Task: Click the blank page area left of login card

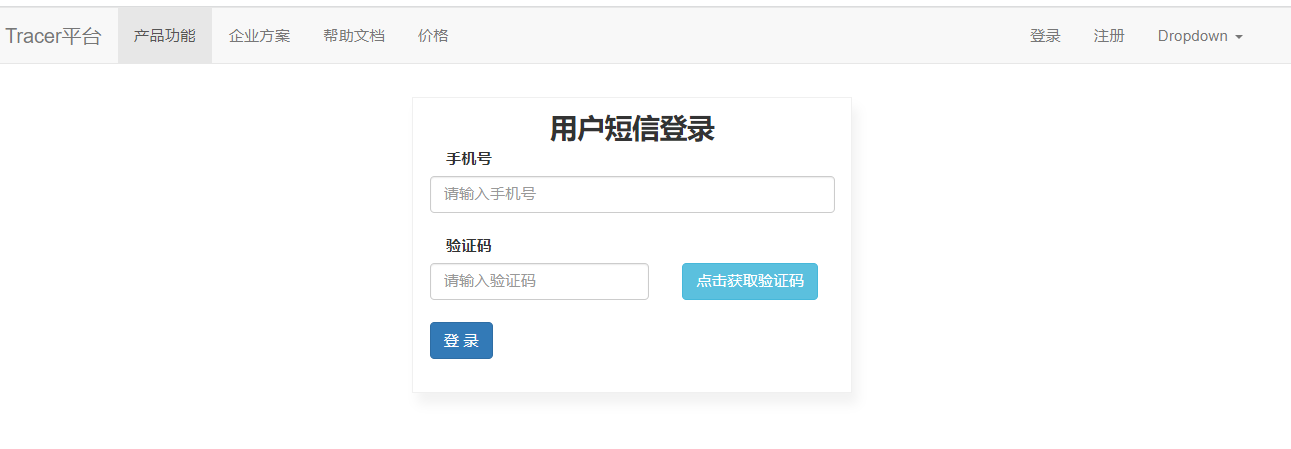Action: click(200, 250)
